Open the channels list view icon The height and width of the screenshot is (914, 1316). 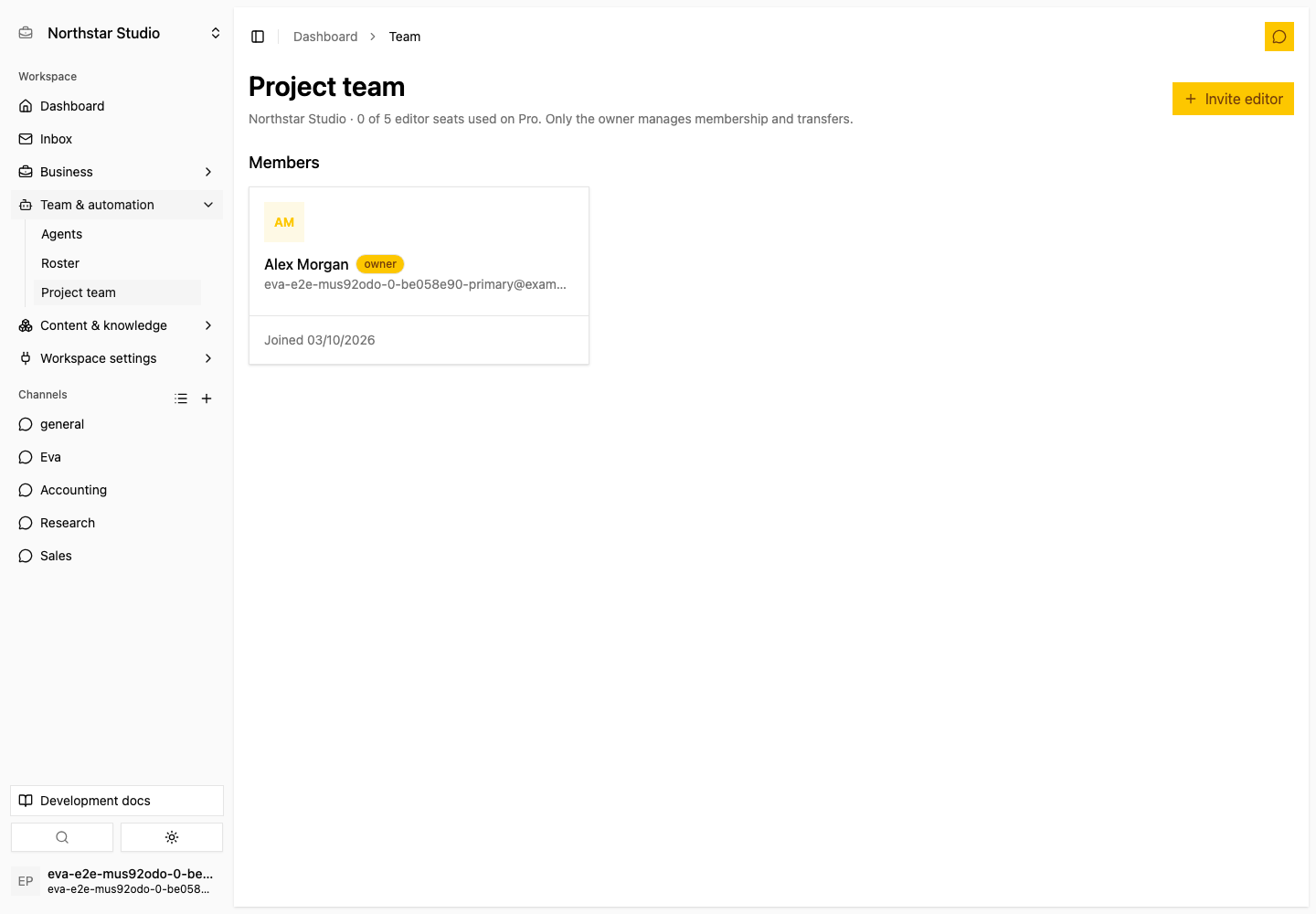point(181,399)
